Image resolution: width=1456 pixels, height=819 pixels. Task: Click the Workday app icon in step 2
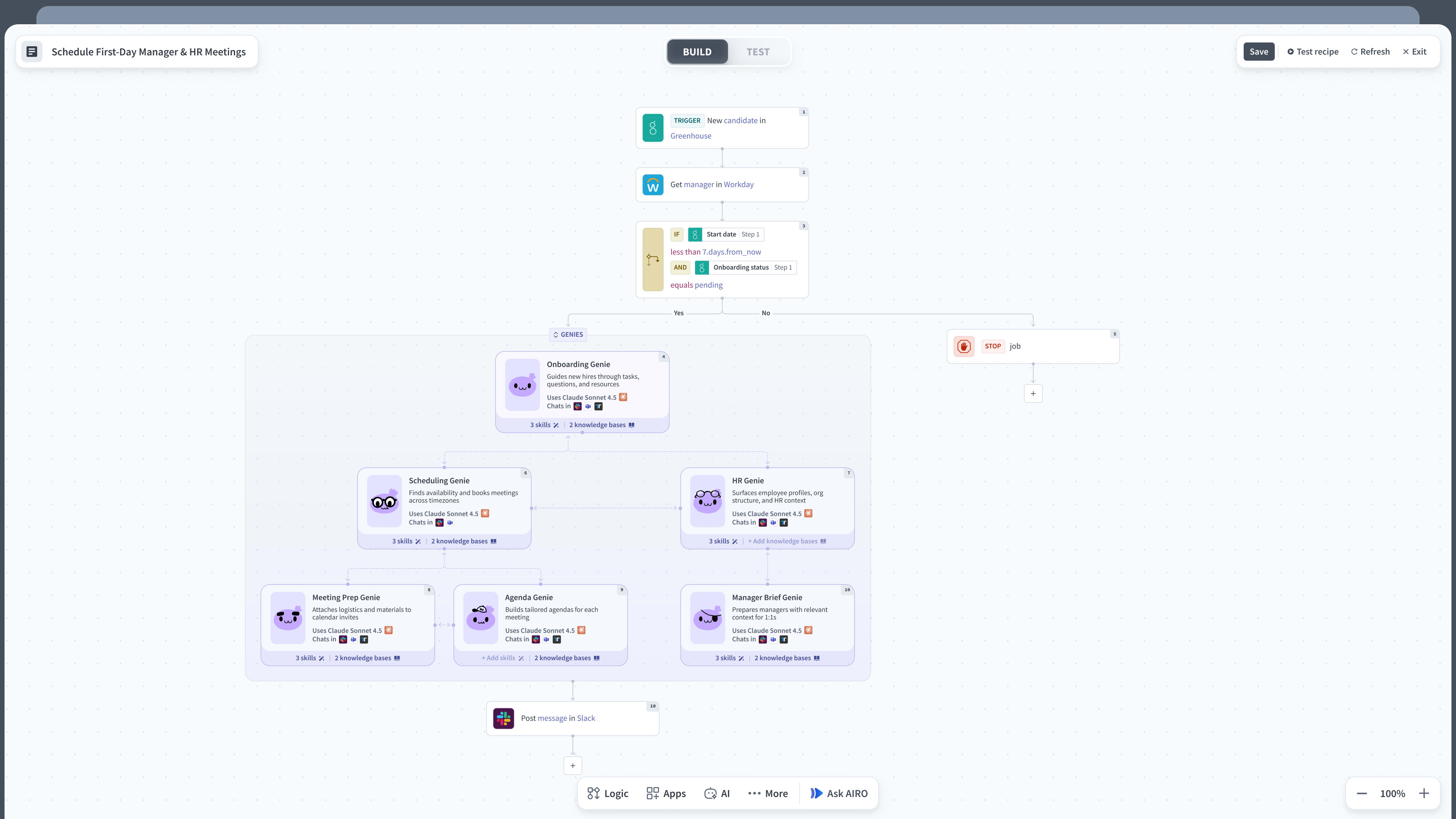tap(653, 185)
